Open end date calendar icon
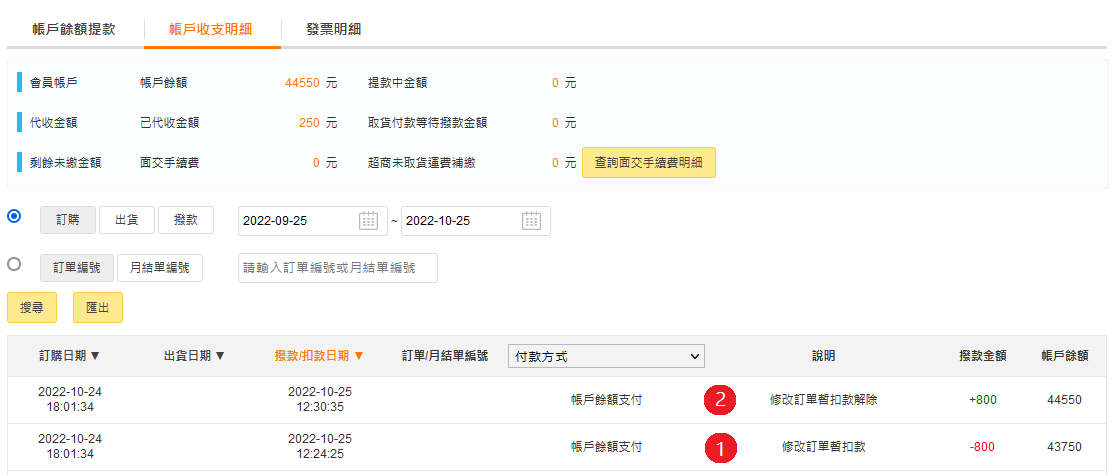The width and height of the screenshot is (1112, 475). tap(531, 221)
